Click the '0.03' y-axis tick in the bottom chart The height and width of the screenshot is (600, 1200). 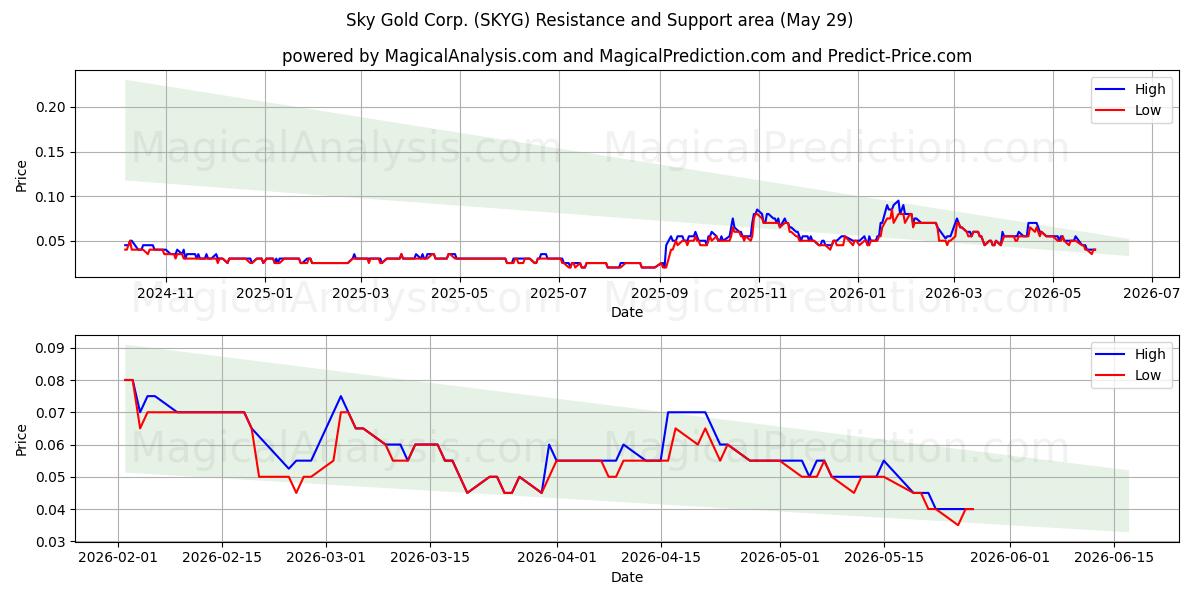tap(50, 542)
